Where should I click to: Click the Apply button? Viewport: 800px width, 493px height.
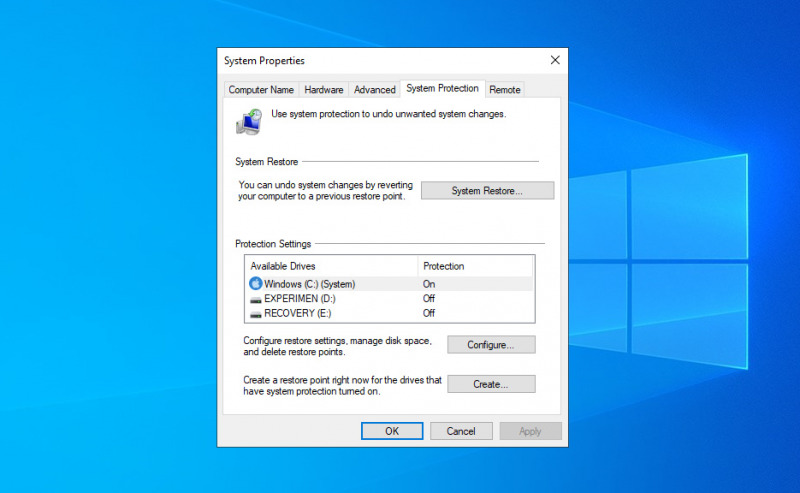[x=530, y=431]
